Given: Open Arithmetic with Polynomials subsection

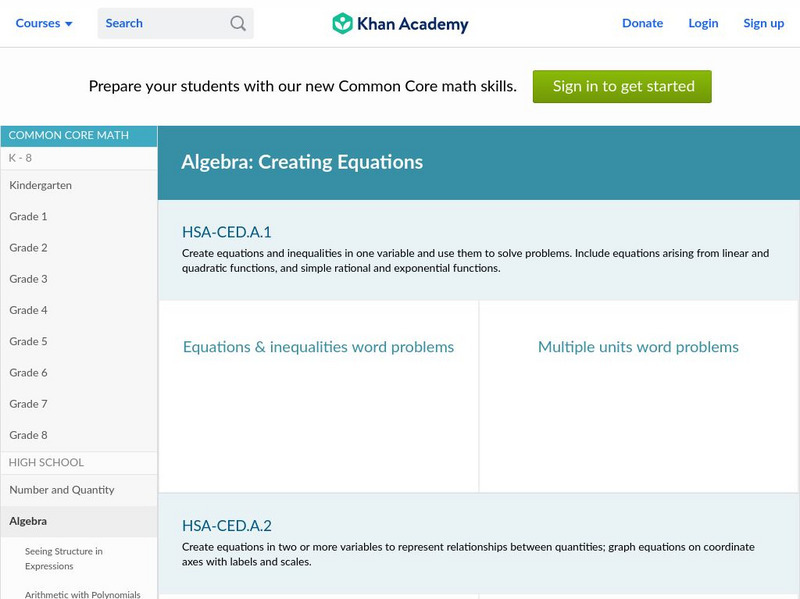Looking at the screenshot, I should pos(83,594).
